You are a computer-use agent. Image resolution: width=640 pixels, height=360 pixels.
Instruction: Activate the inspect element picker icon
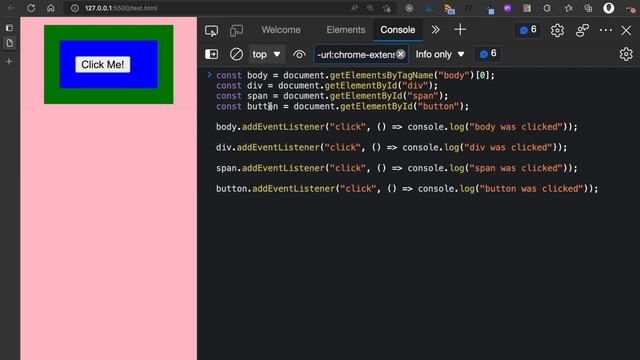(211, 30)
